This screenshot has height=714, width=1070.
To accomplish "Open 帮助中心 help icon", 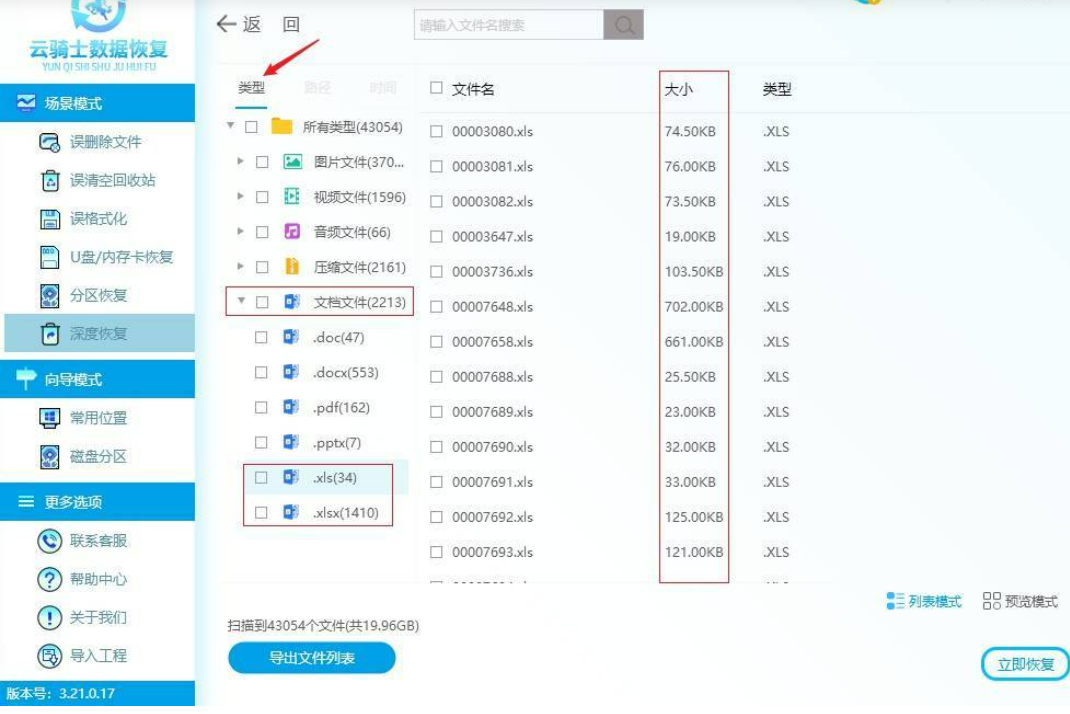I will [49, 579].
